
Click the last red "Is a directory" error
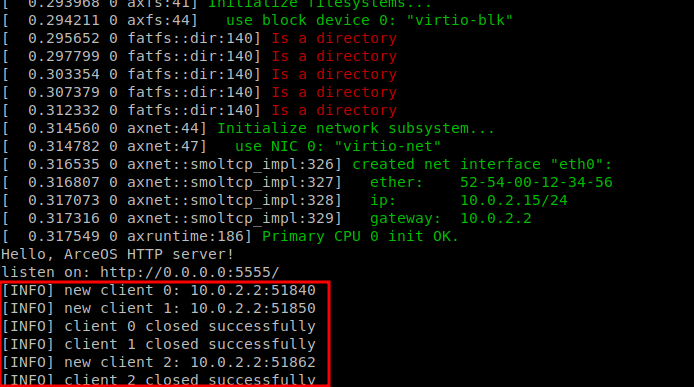(334, 110)
